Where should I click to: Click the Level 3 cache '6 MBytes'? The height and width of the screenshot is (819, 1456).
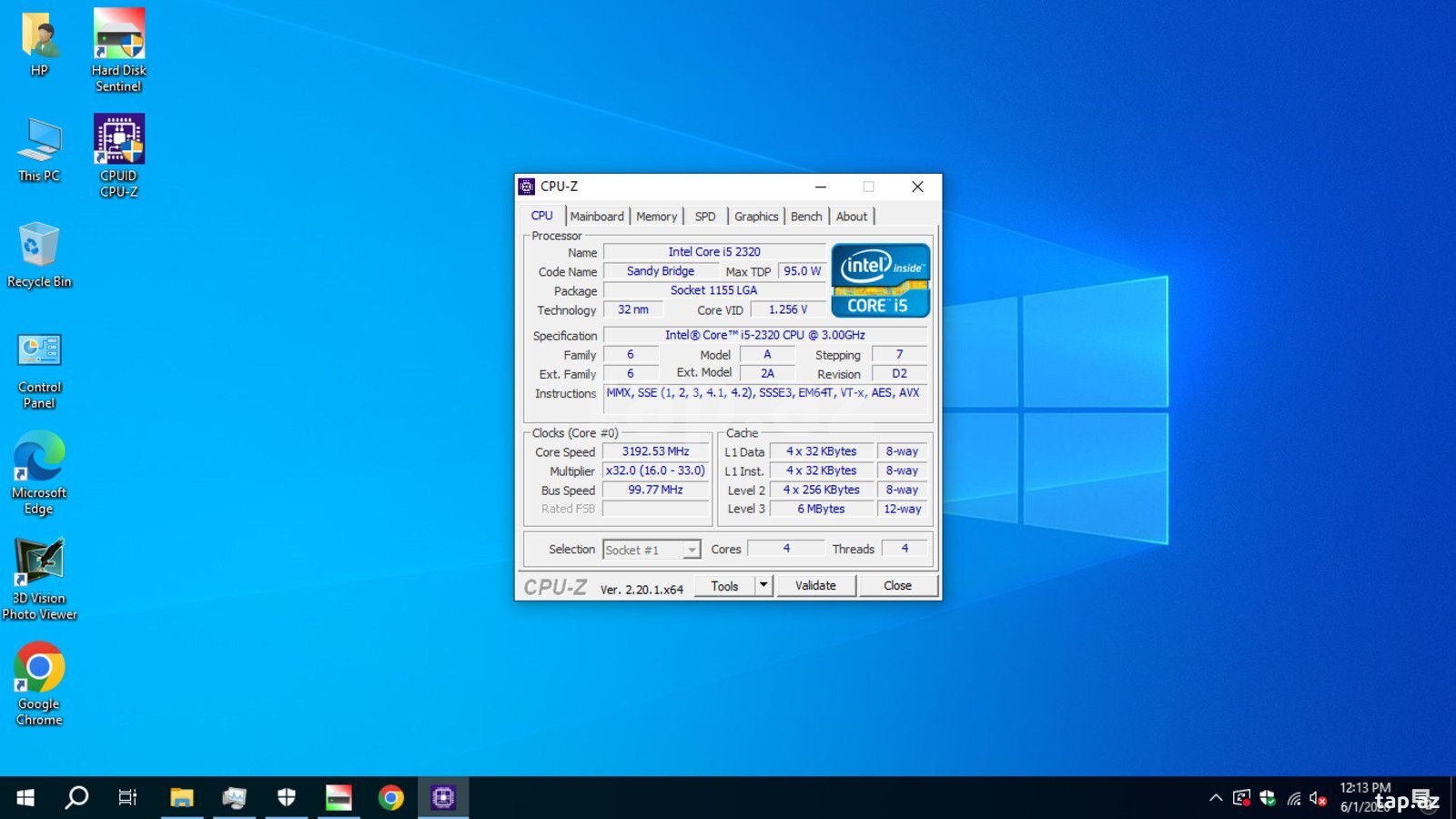point(822,509)
